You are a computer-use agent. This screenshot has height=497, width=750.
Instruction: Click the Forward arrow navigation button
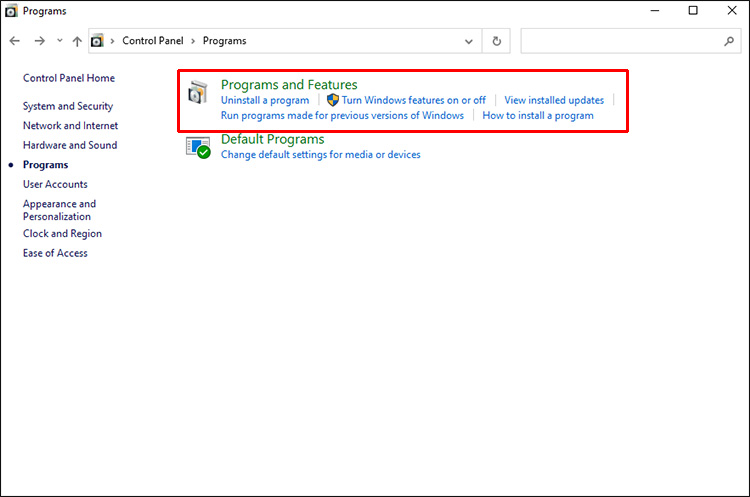point(40,41)
